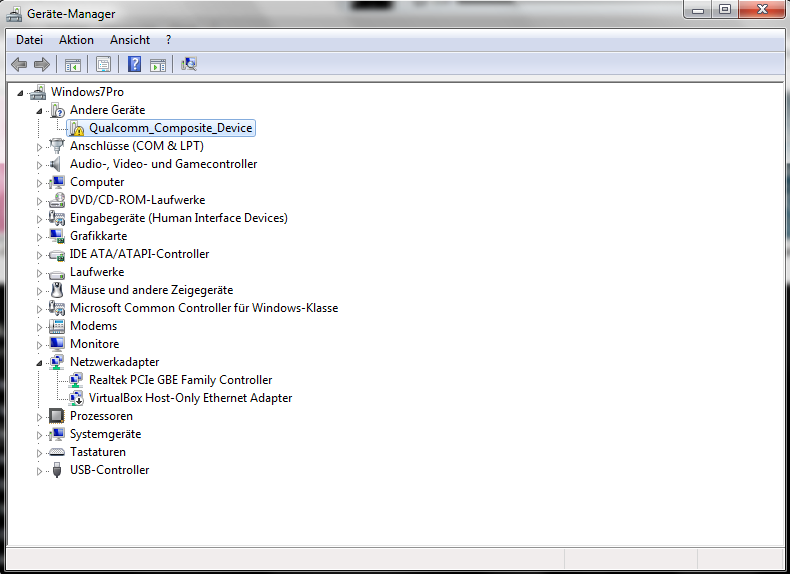The height and width of the screenshot is (574, 790).
Task: Open the Help question mark toolbar icon
Action: pos(134,65)
